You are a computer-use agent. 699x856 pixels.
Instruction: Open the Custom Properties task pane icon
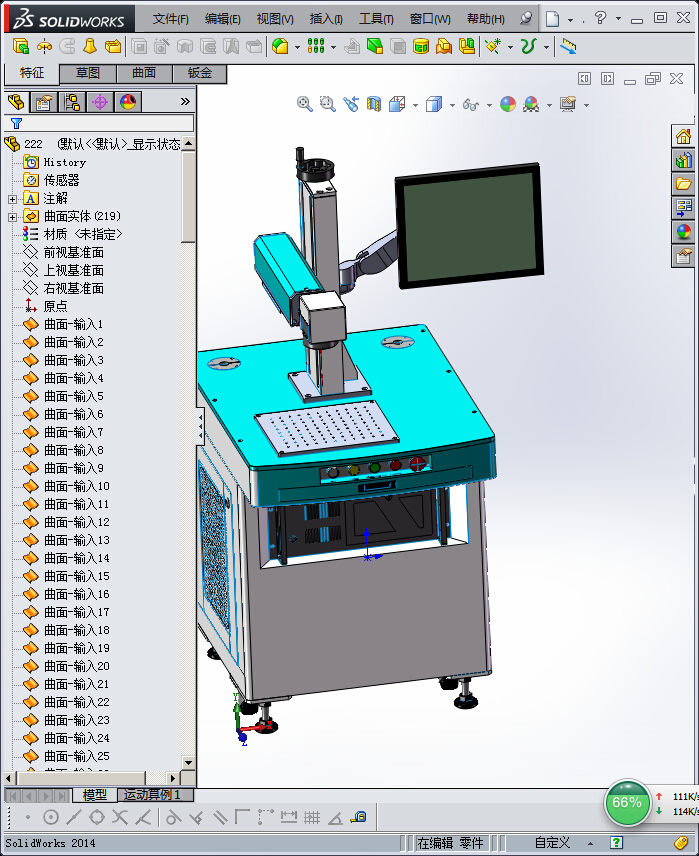tap(684, 255)
